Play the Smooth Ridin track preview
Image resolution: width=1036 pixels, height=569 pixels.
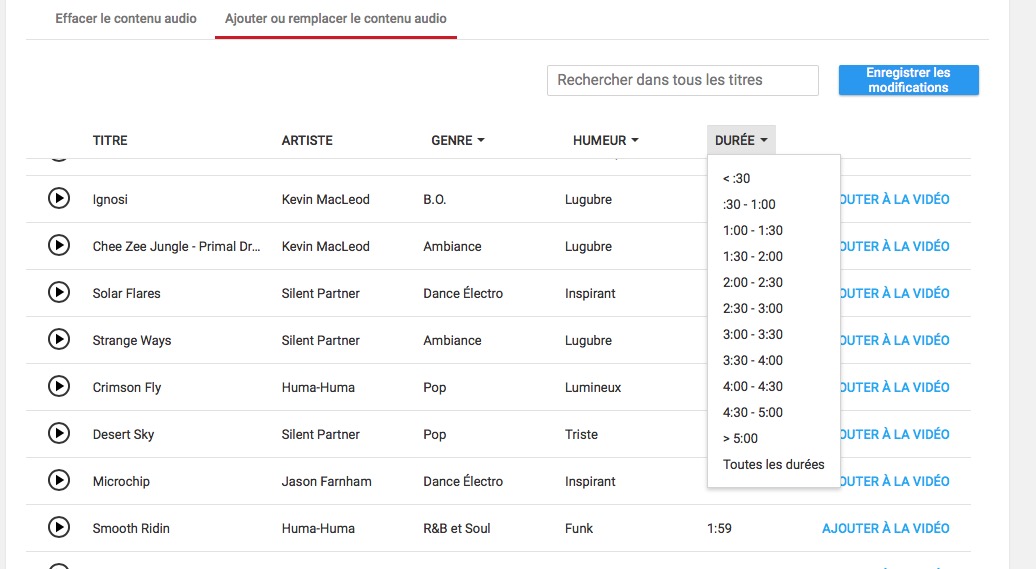59,527
